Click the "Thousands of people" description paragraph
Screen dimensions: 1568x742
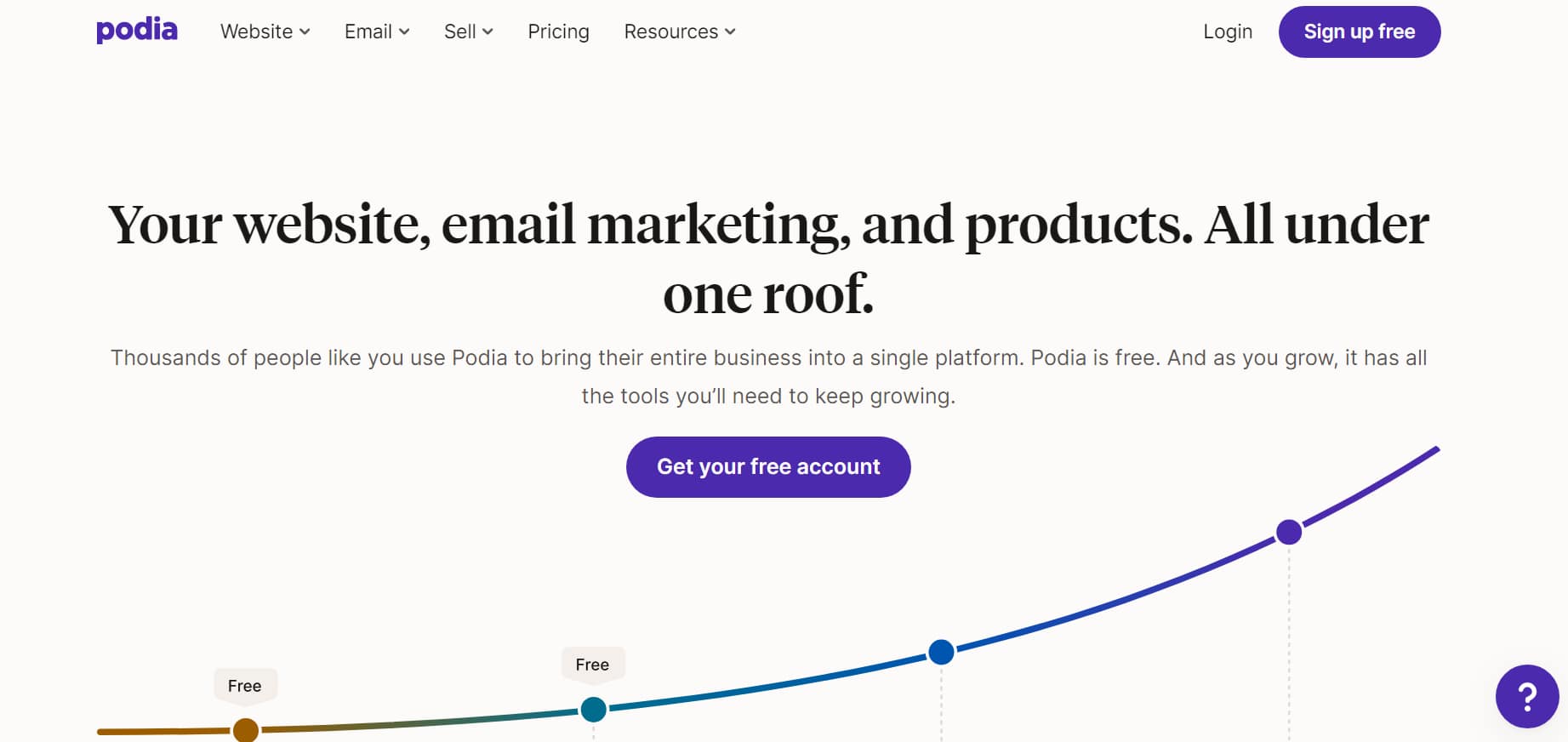768,376
